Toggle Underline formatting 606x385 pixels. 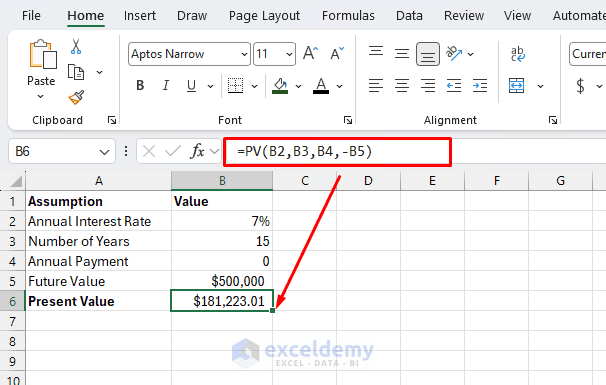coord(191,85)
